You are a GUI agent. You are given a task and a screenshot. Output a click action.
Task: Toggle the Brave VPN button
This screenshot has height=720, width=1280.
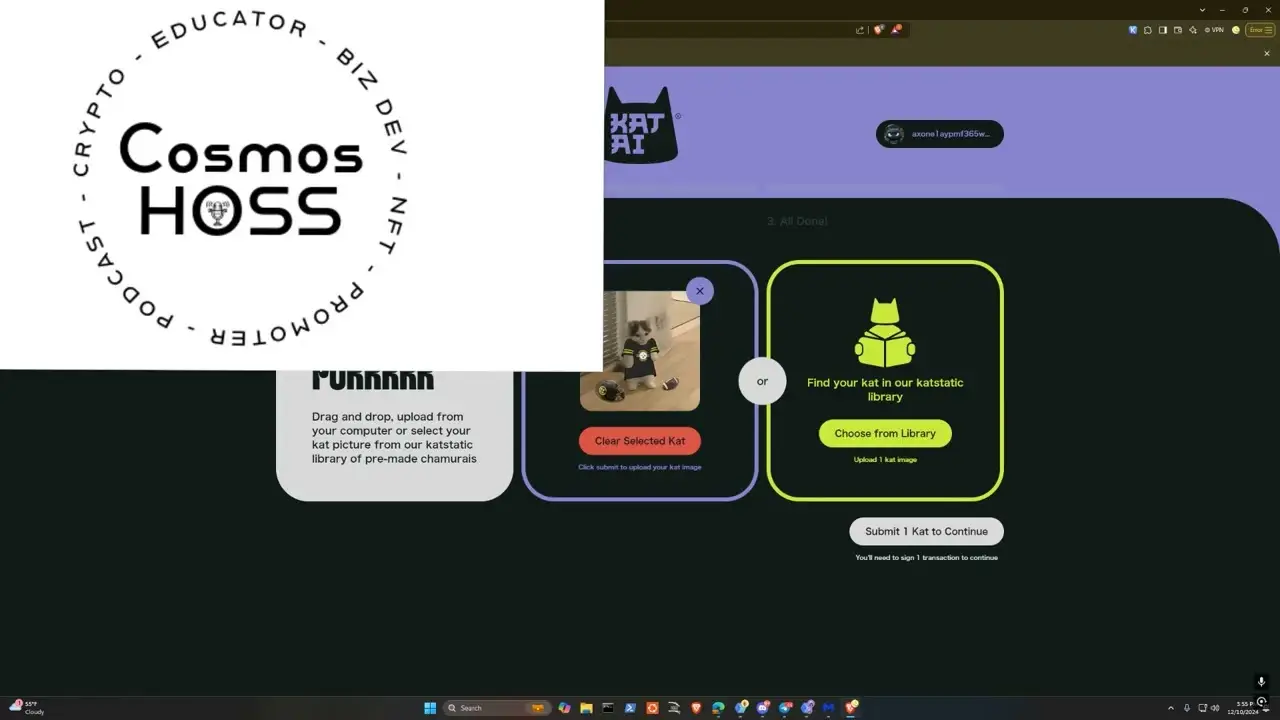tap(1214, 30)
